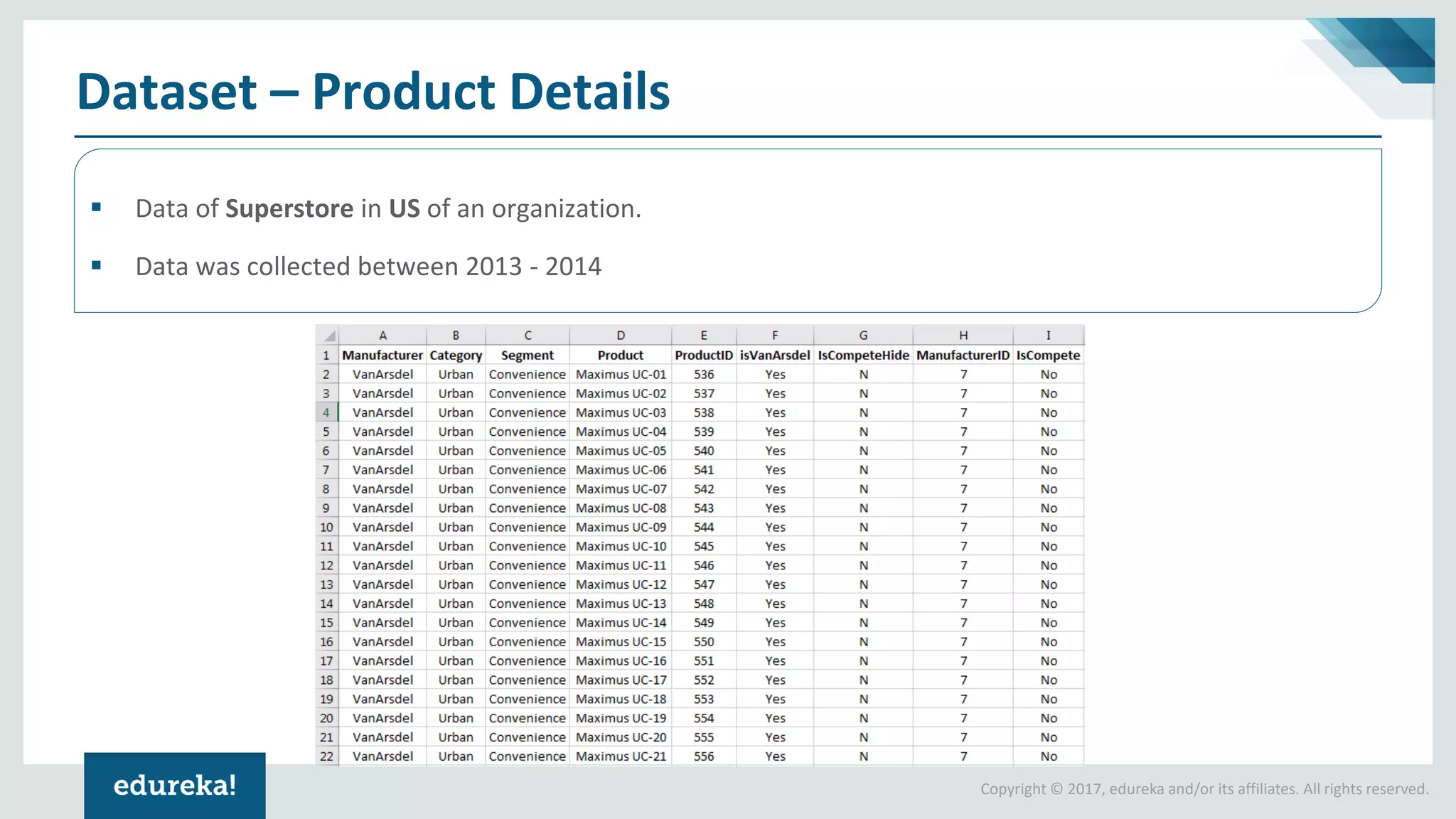Viewport: 1456px width, 819px height.
Task: Click the edureka! logo
Action: (175, 786)
